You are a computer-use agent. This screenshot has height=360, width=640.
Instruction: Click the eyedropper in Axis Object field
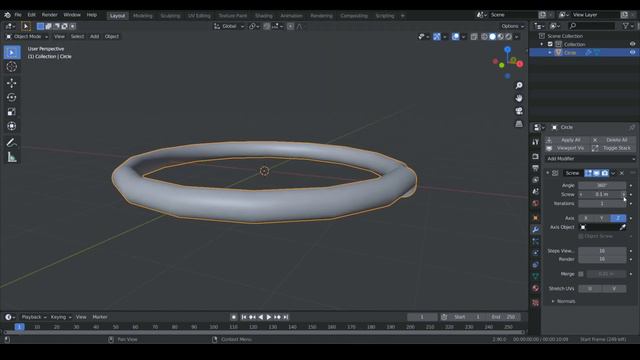622,227
